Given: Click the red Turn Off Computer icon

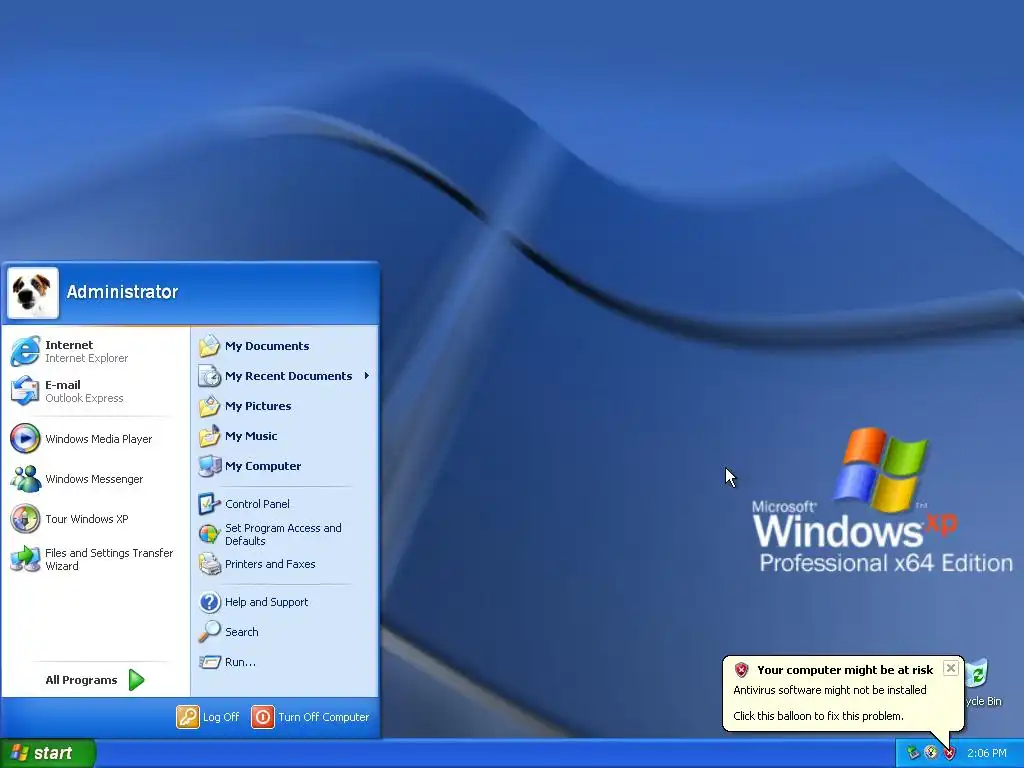Looking at the screenshot, I should click(263, 717).
